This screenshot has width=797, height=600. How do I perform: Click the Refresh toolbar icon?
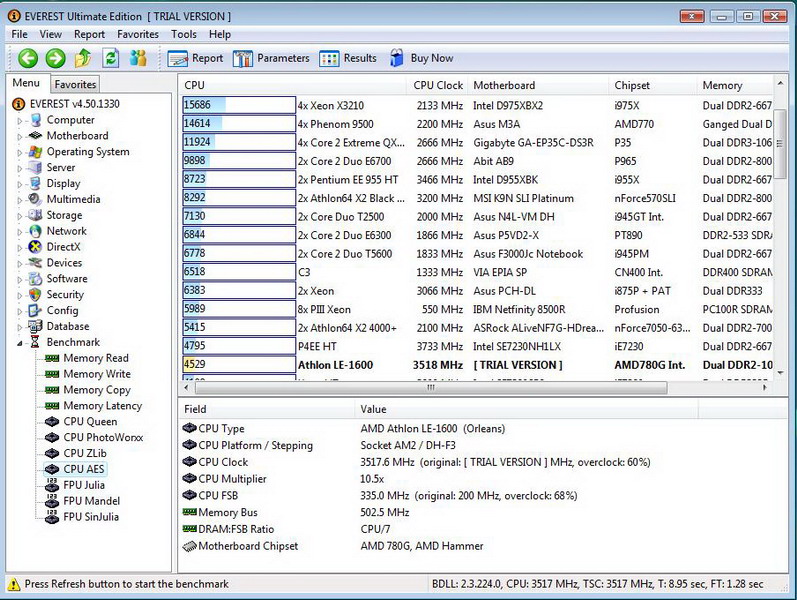click(111, 59)
